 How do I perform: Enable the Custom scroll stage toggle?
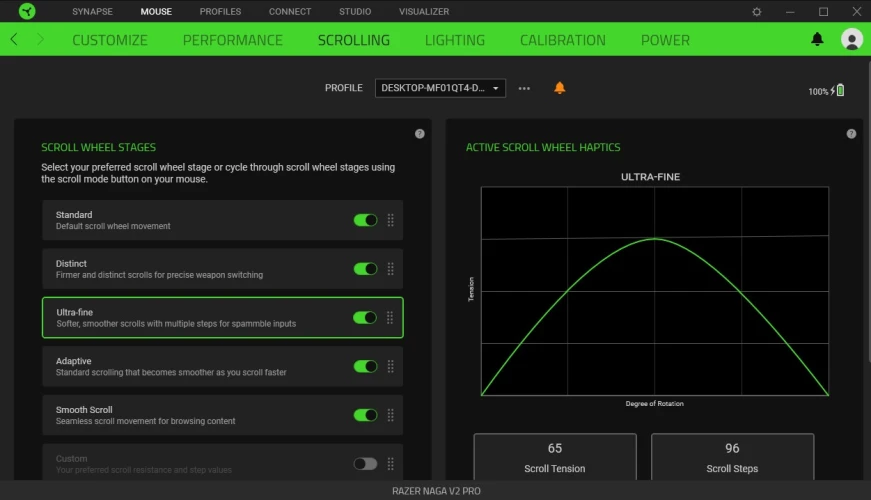click(x=365, y=464)
